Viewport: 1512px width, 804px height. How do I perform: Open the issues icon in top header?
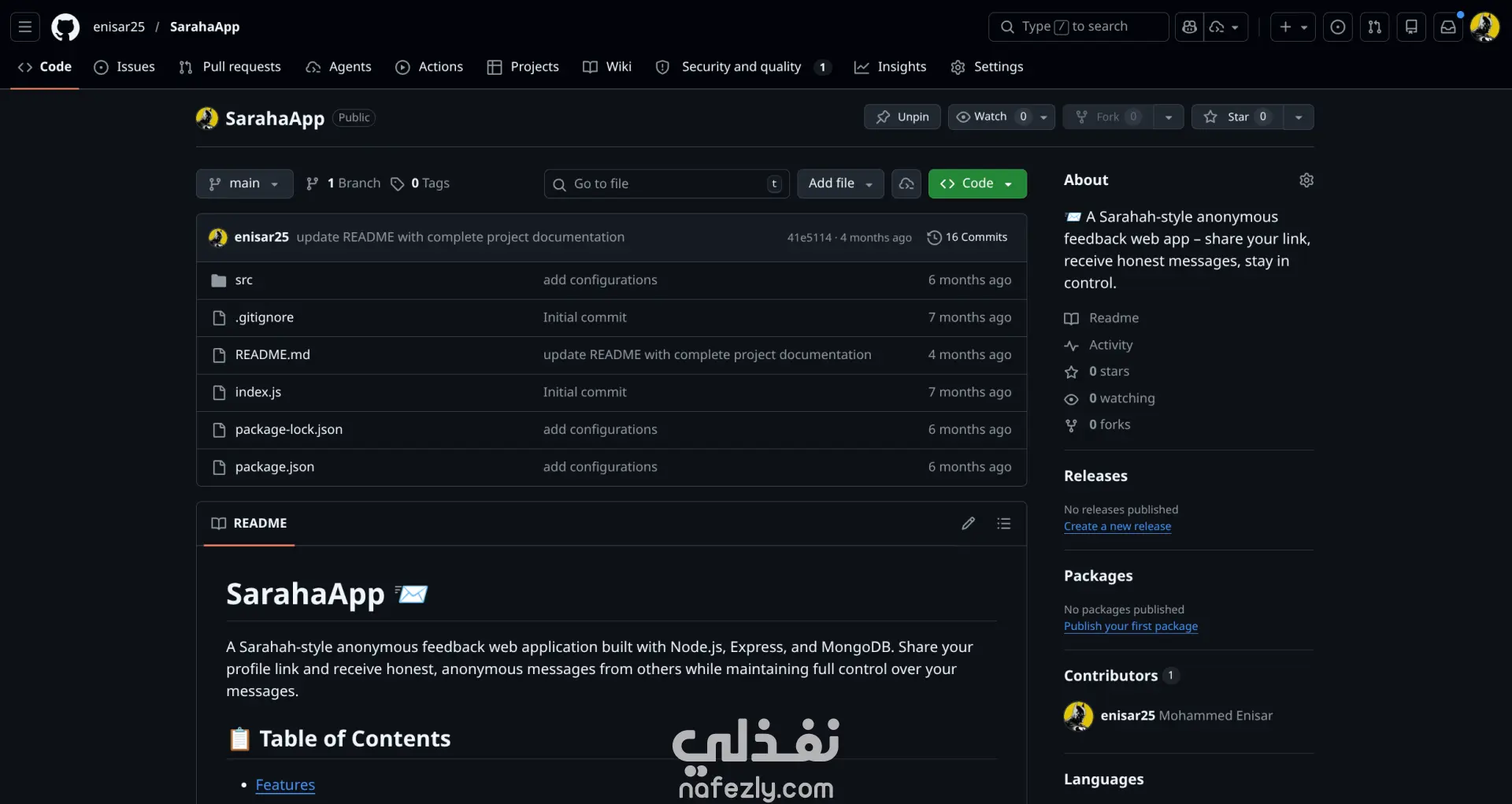[x=1338, y=27]
